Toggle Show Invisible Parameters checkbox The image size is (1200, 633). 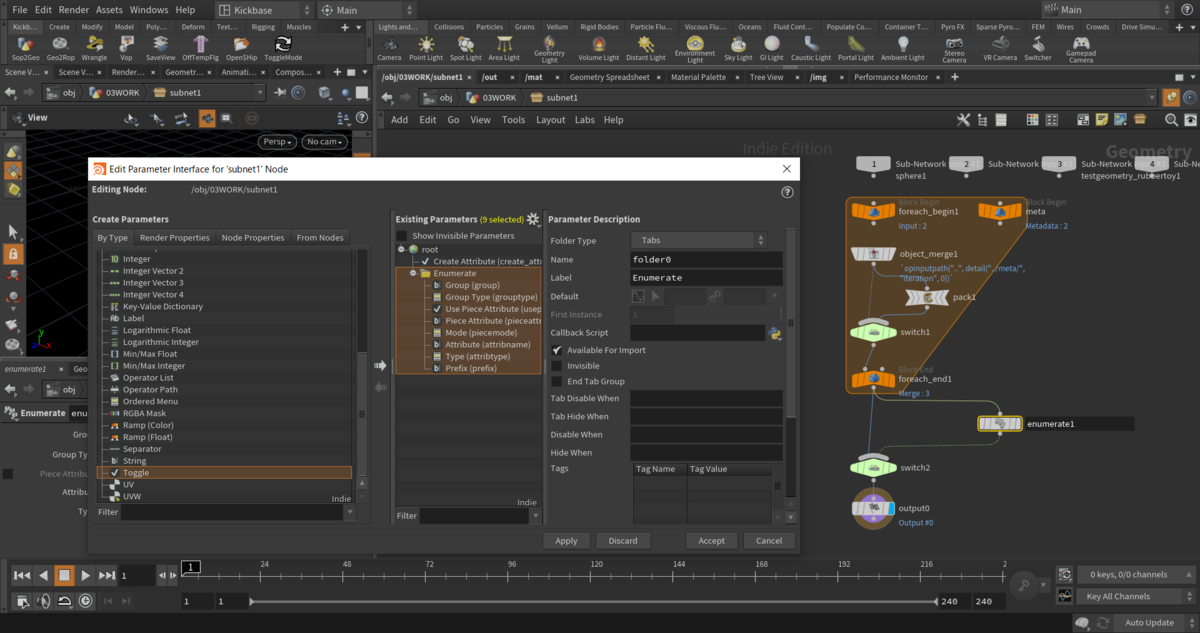(402, 236)
